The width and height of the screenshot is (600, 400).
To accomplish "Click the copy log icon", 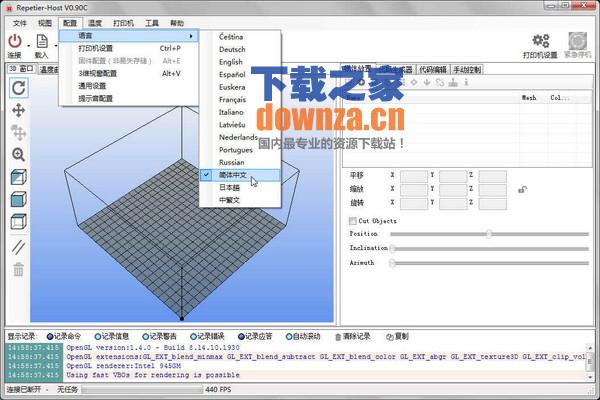I will pos(390,337).
